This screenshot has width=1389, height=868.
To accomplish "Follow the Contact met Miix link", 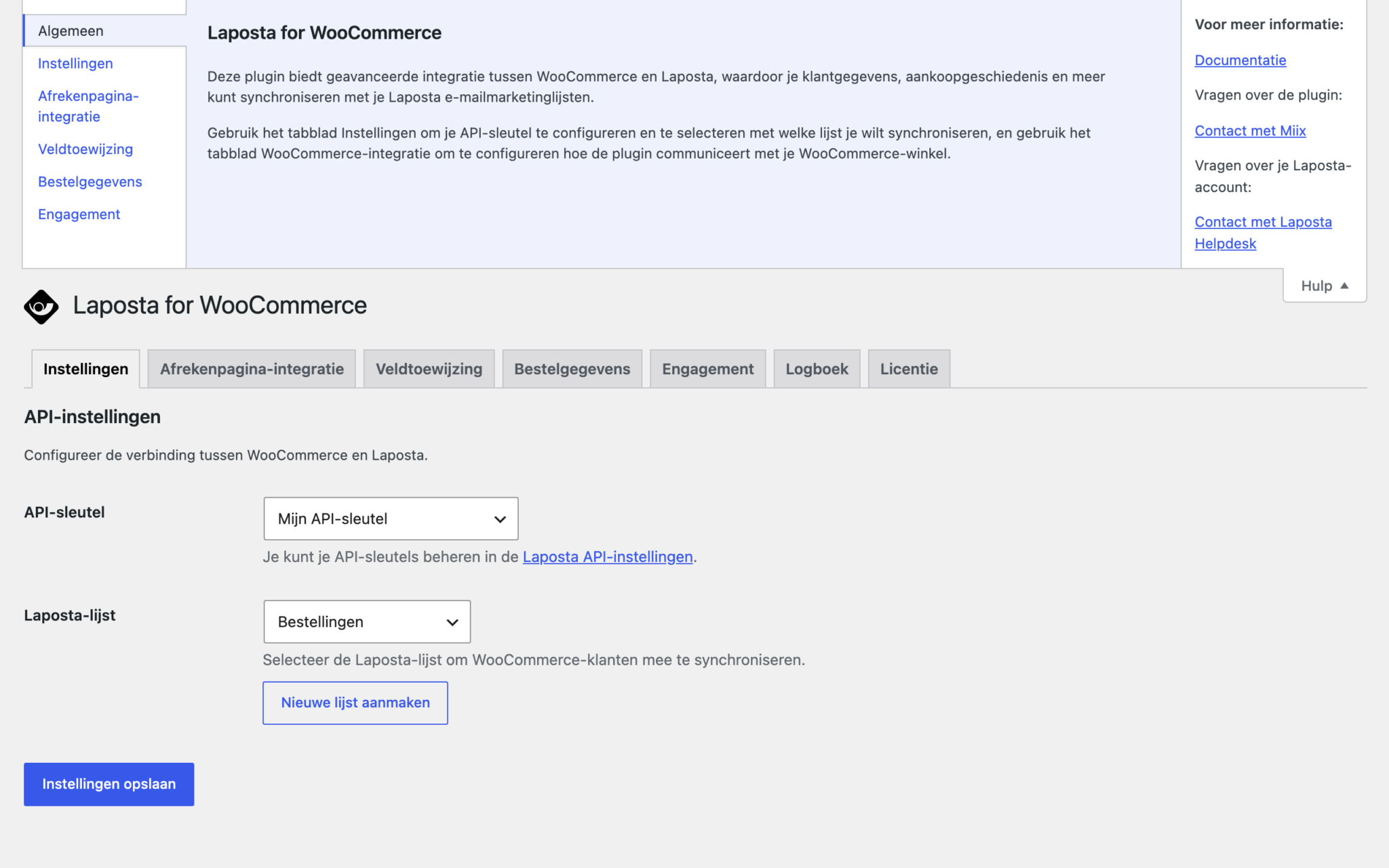I will tap(1250, 130).
